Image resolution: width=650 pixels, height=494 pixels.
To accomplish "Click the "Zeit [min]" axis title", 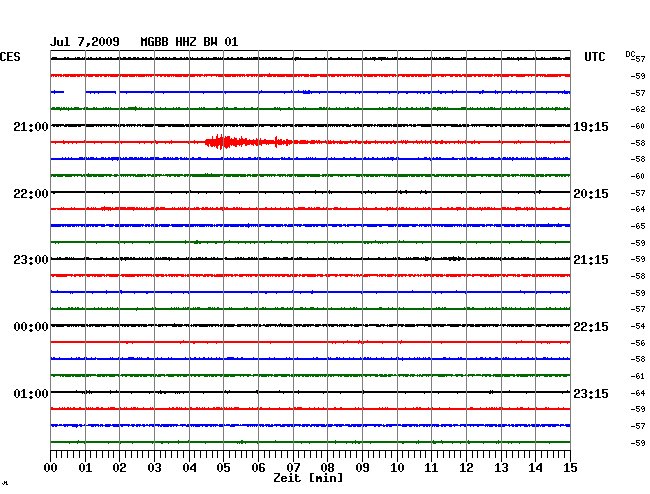I will [x=308, y=478].
